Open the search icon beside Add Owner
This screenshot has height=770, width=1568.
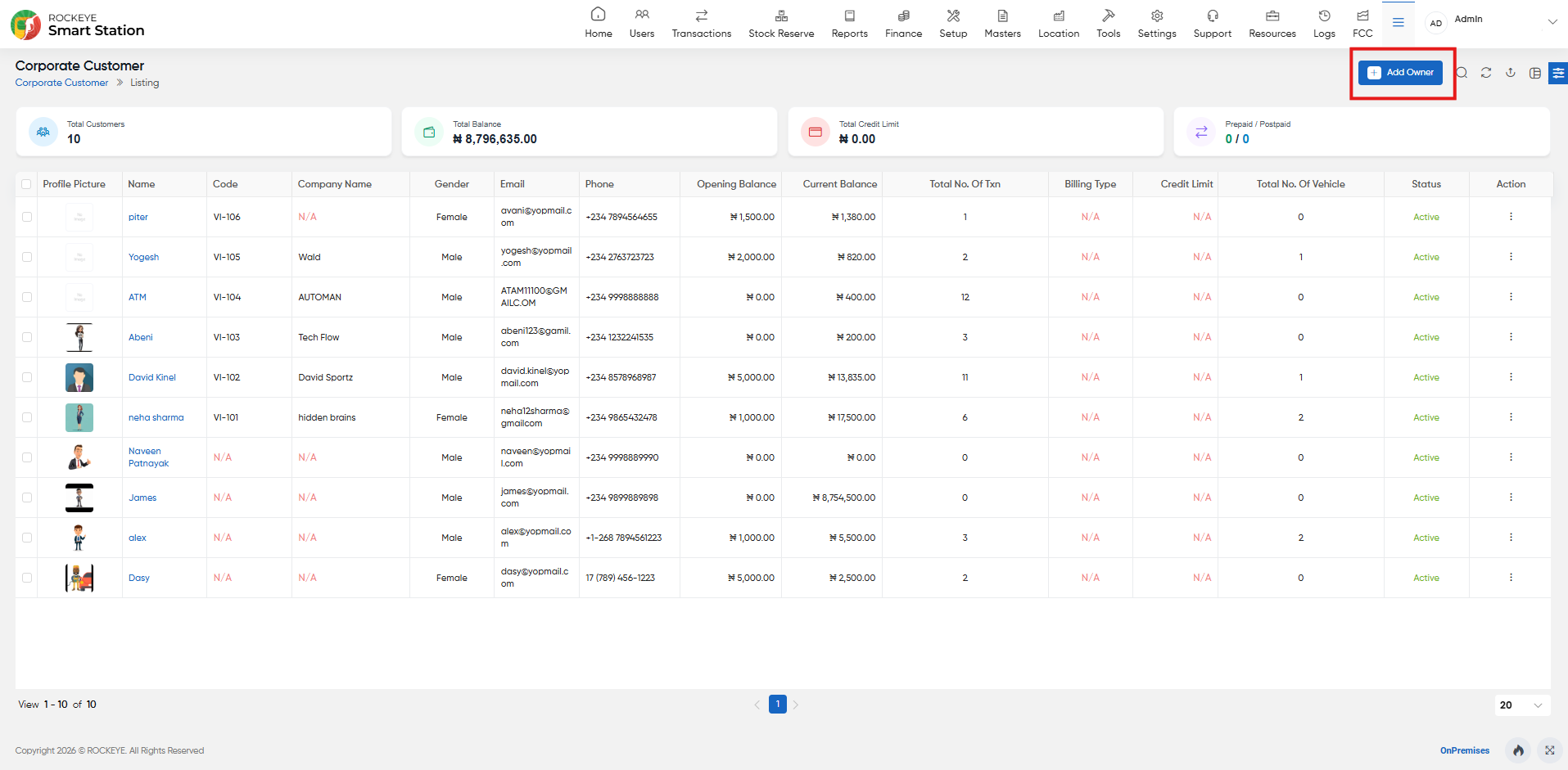tap(1462, 73)
